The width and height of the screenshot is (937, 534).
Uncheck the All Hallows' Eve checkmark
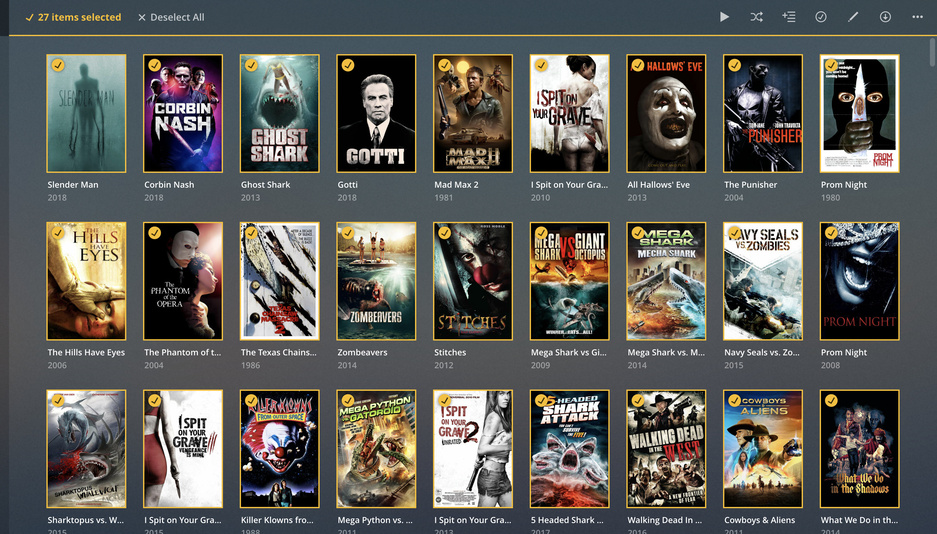(x=638, y=65)
